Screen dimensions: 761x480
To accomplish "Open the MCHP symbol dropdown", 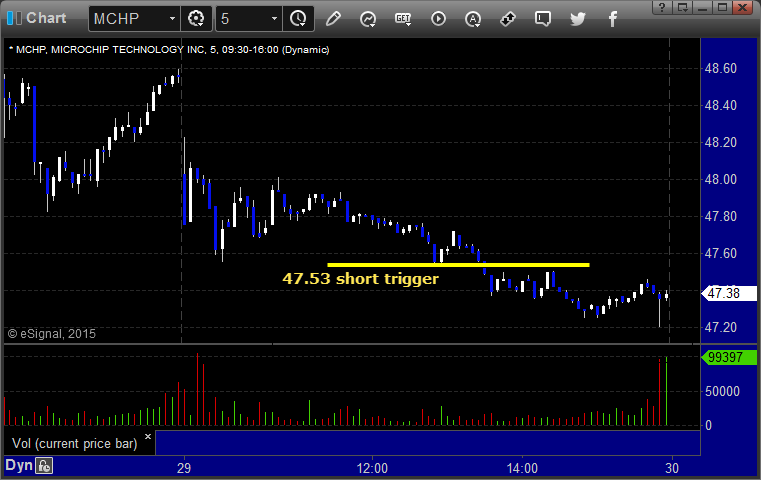I will 172,19.
